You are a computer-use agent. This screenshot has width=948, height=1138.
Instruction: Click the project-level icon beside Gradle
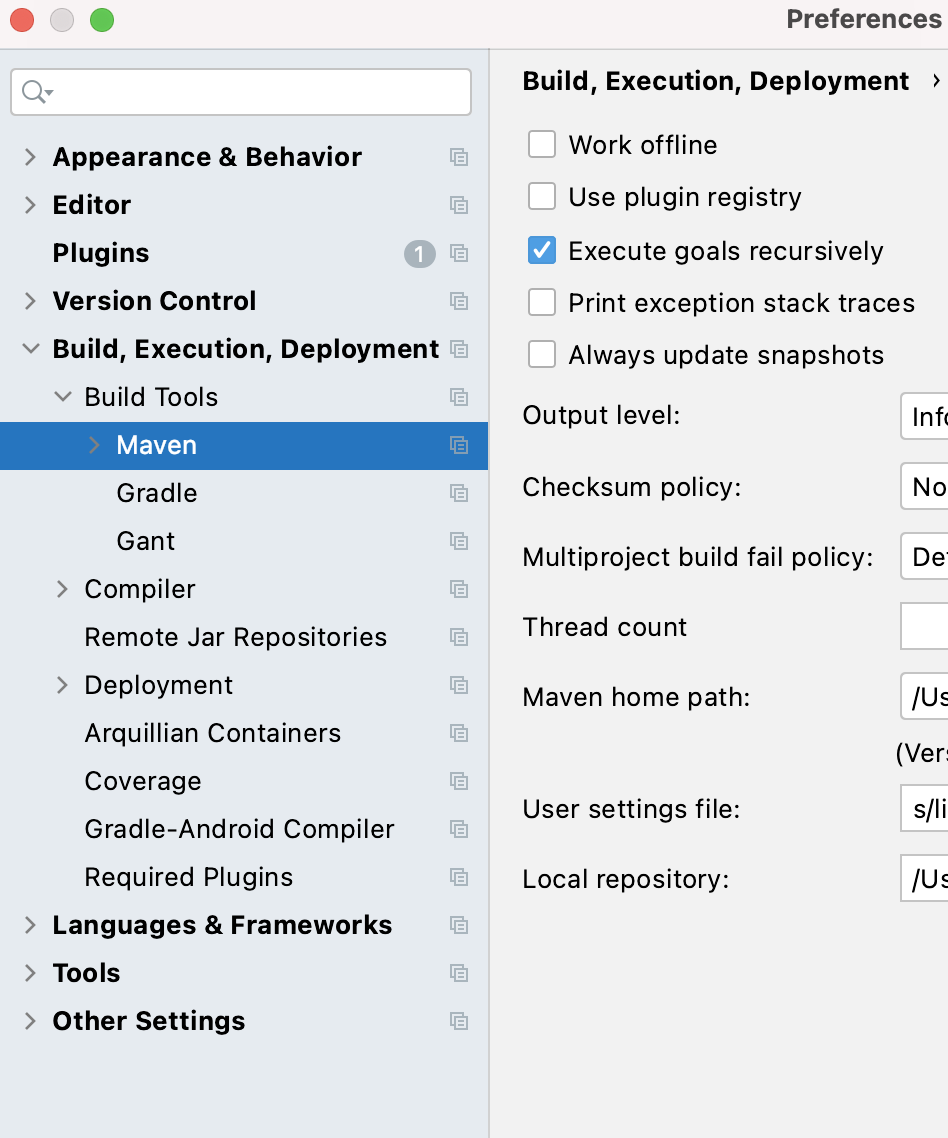[459, 493]
